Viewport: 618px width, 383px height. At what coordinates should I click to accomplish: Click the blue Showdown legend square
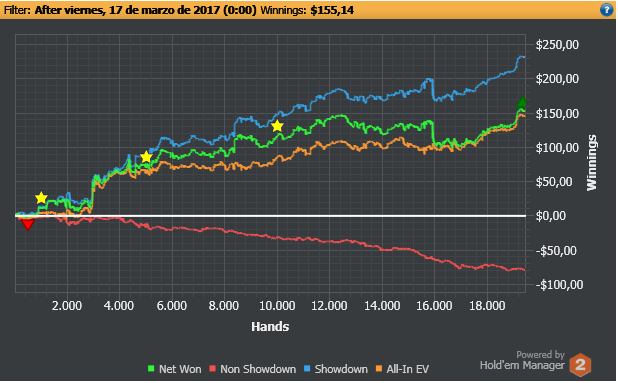307,369
